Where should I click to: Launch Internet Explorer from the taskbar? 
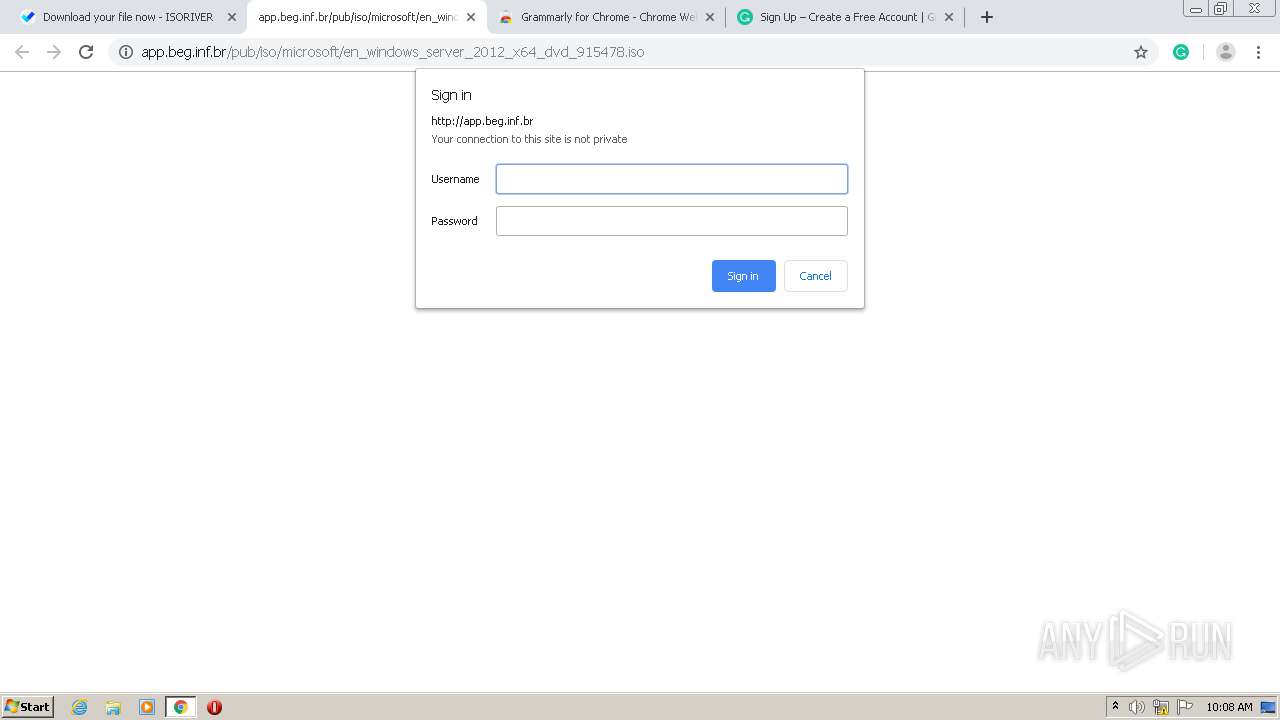[80, 707]
